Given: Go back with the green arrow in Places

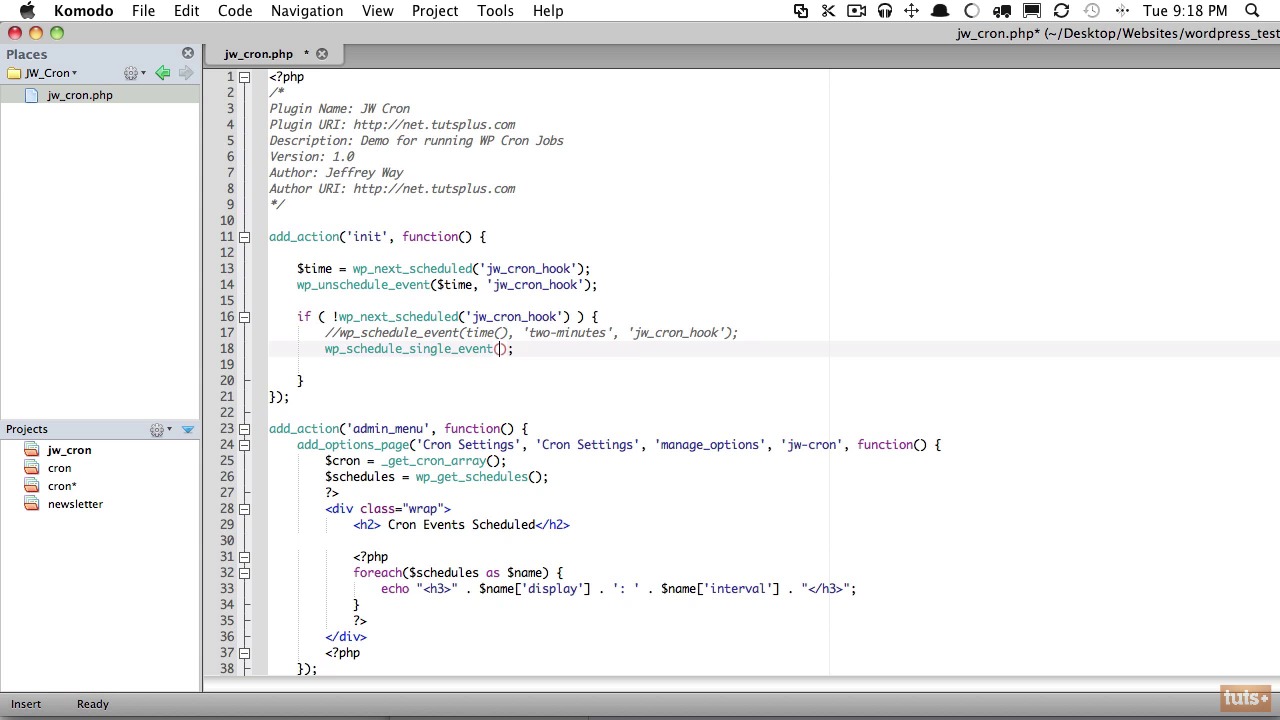Looking at the screenshot, I should (162, 73).
